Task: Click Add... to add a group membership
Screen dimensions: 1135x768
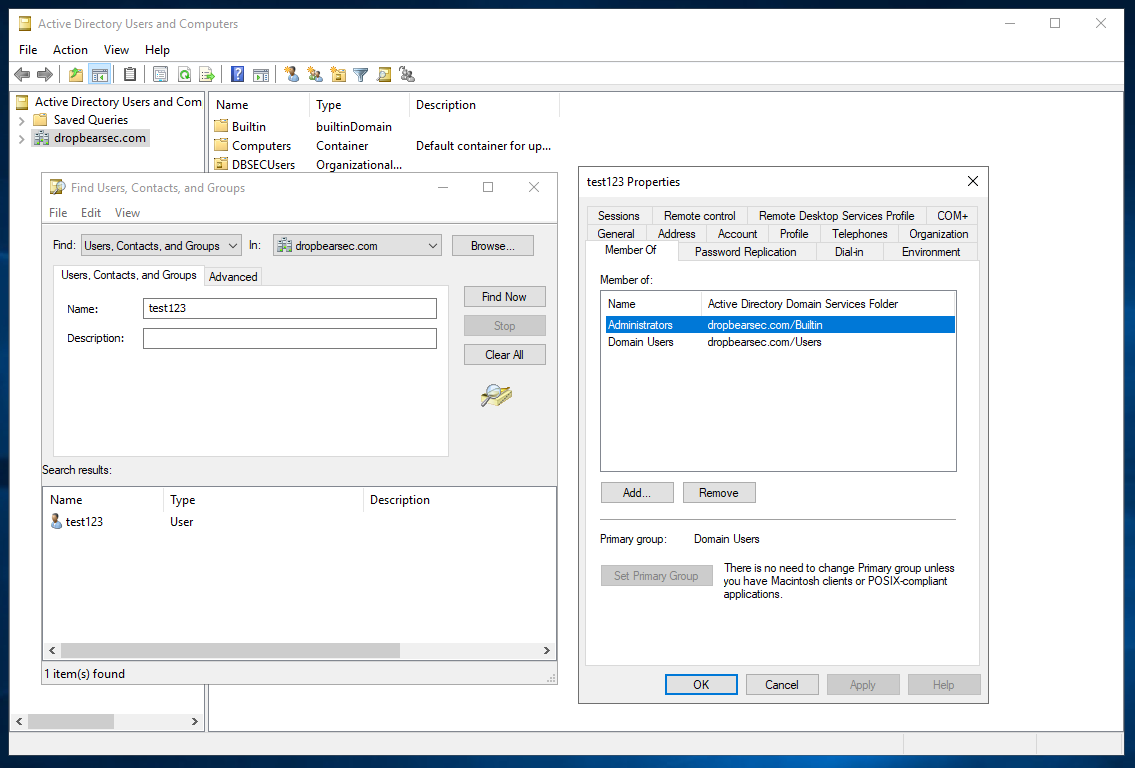Action: [x=637, y=493]
